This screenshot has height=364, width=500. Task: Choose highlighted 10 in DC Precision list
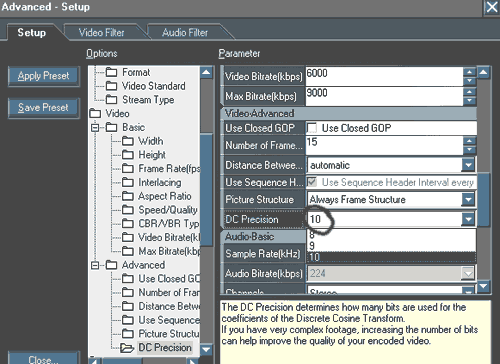[x=391, y=257]
